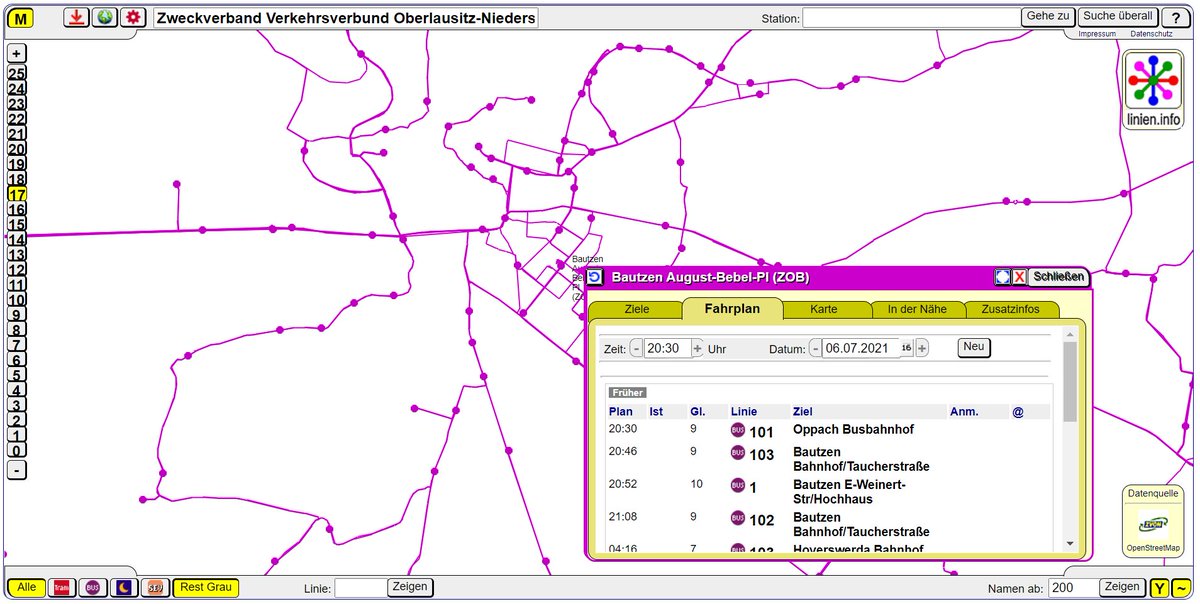Increase time with plus stepper
The image size is (1200, 604).
[x=697, y=349]
